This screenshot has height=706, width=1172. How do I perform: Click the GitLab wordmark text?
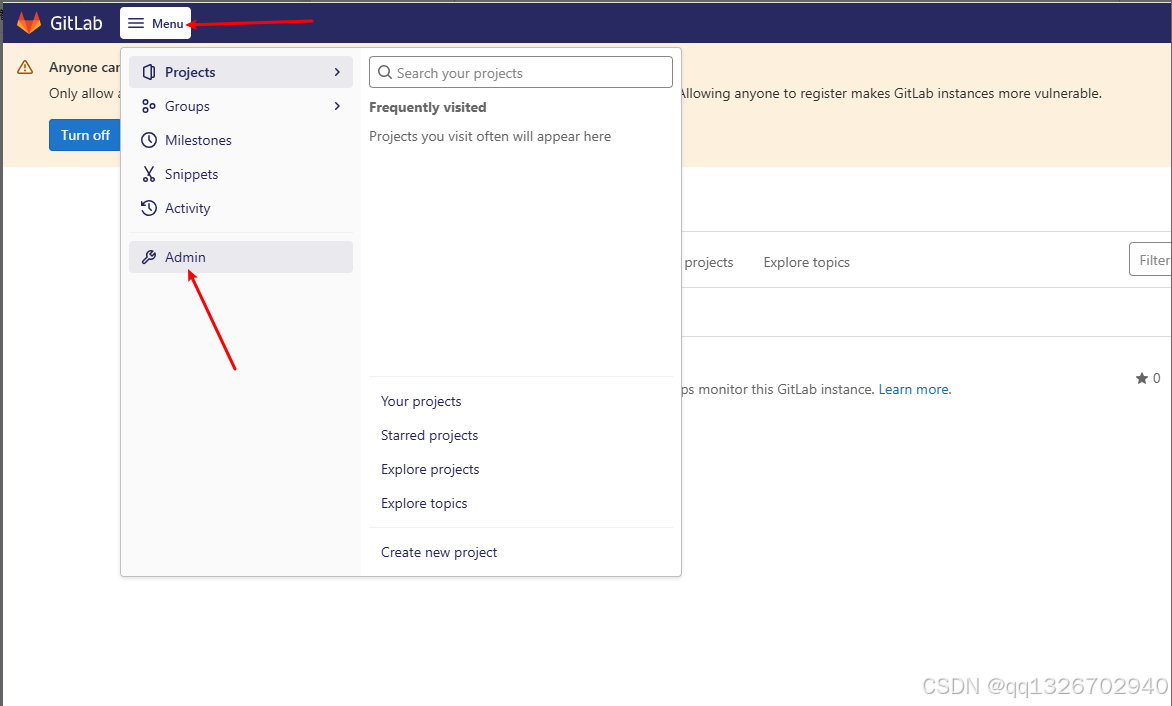point(76,23)
